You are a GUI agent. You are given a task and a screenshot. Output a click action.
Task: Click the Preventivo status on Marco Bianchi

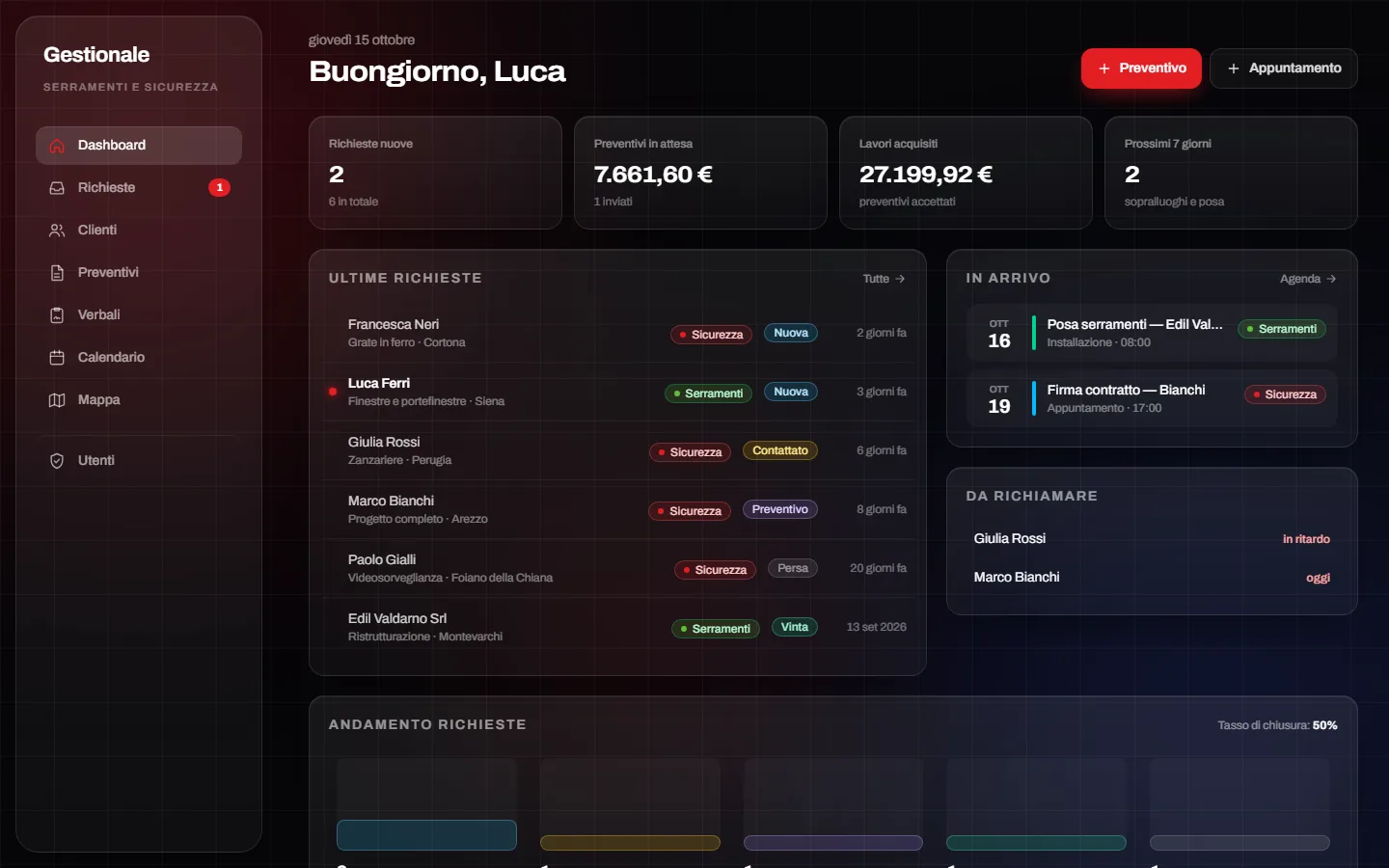(780, 509)
